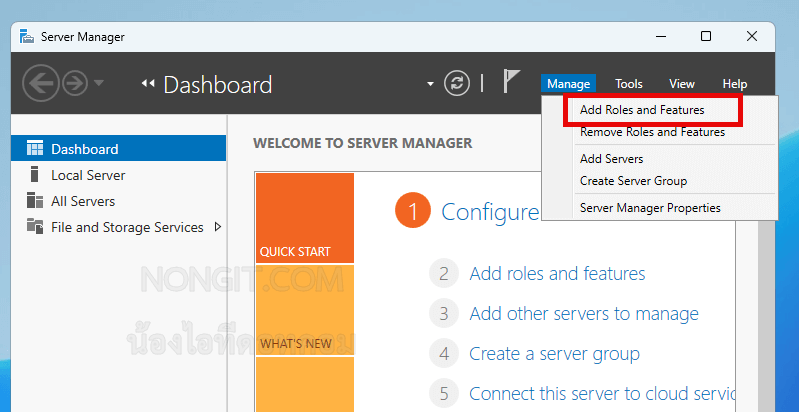This screenshot has height=412, width=799.
Task: Open the WHAT'S NEW tile
Action: tap(305, 310)
